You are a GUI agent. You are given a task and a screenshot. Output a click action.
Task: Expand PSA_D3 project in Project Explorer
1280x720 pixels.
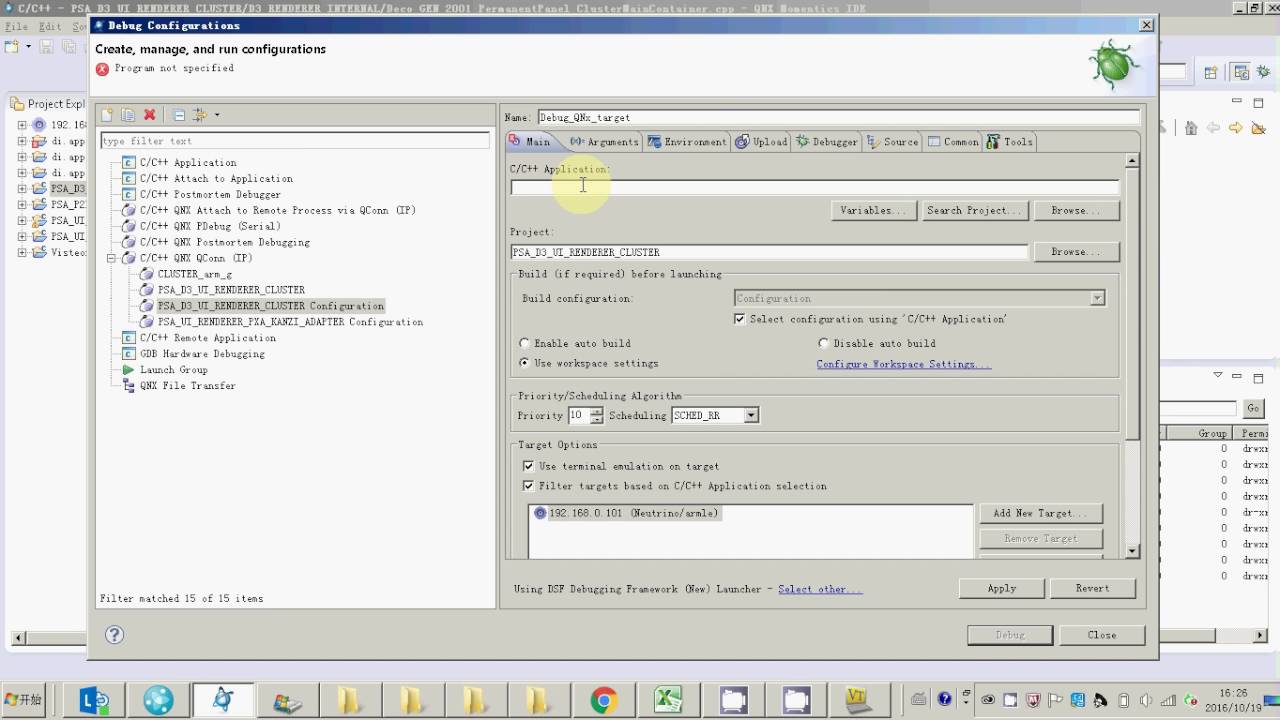22,188
